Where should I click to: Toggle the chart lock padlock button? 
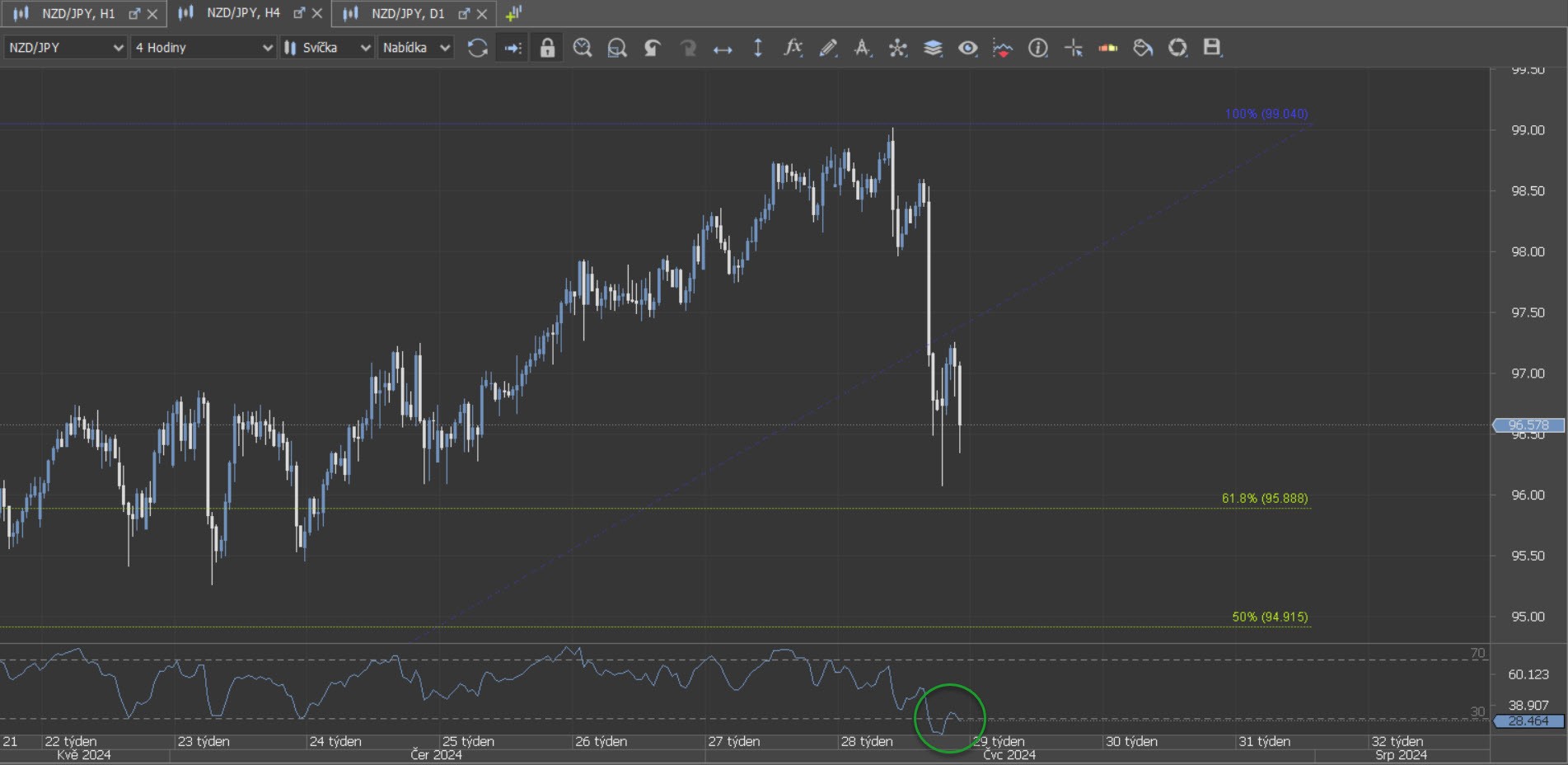click(x=547, y=48)
